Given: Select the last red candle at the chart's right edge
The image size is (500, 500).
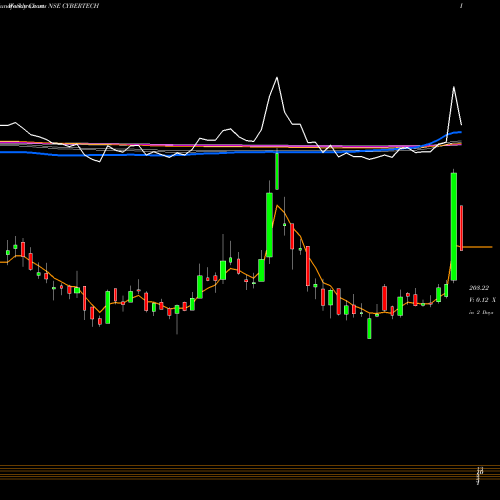Looking at the screenshot, I should 462,228.
